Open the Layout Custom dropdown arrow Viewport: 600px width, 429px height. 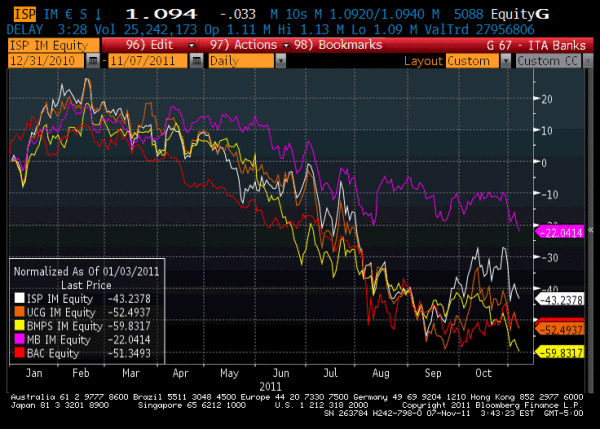pyautogui.click(x=505, y=61)
